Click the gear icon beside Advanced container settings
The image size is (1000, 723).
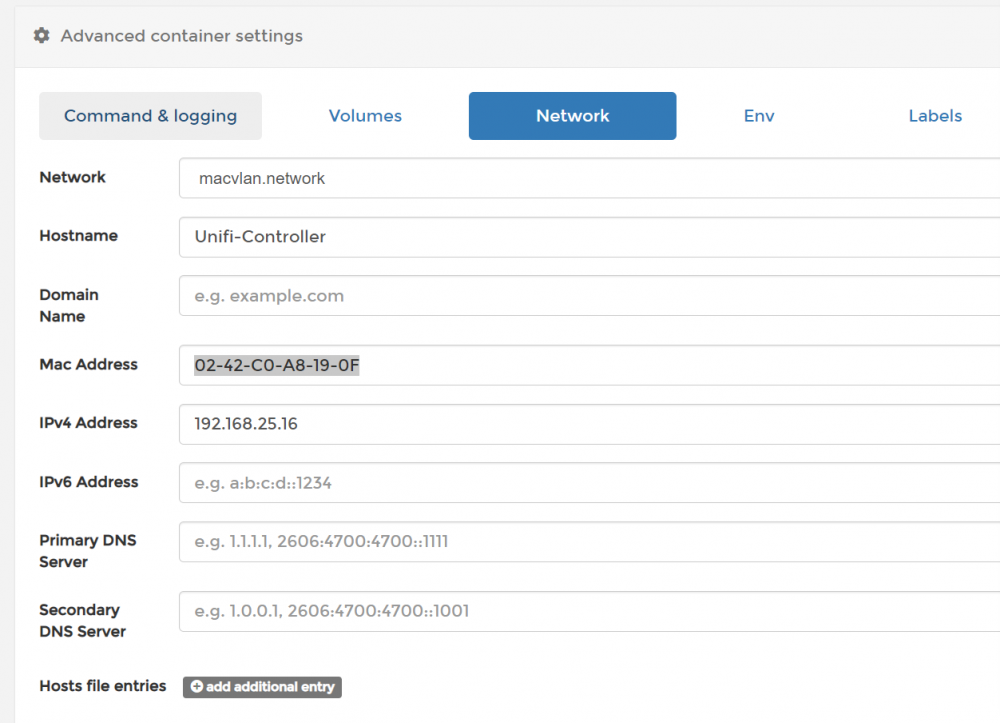[41, 36]
